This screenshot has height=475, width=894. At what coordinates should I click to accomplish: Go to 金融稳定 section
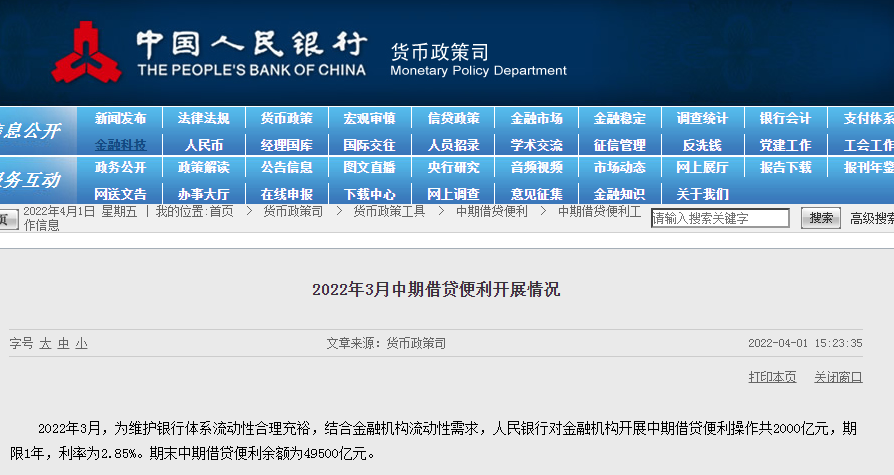click(620, 118)
